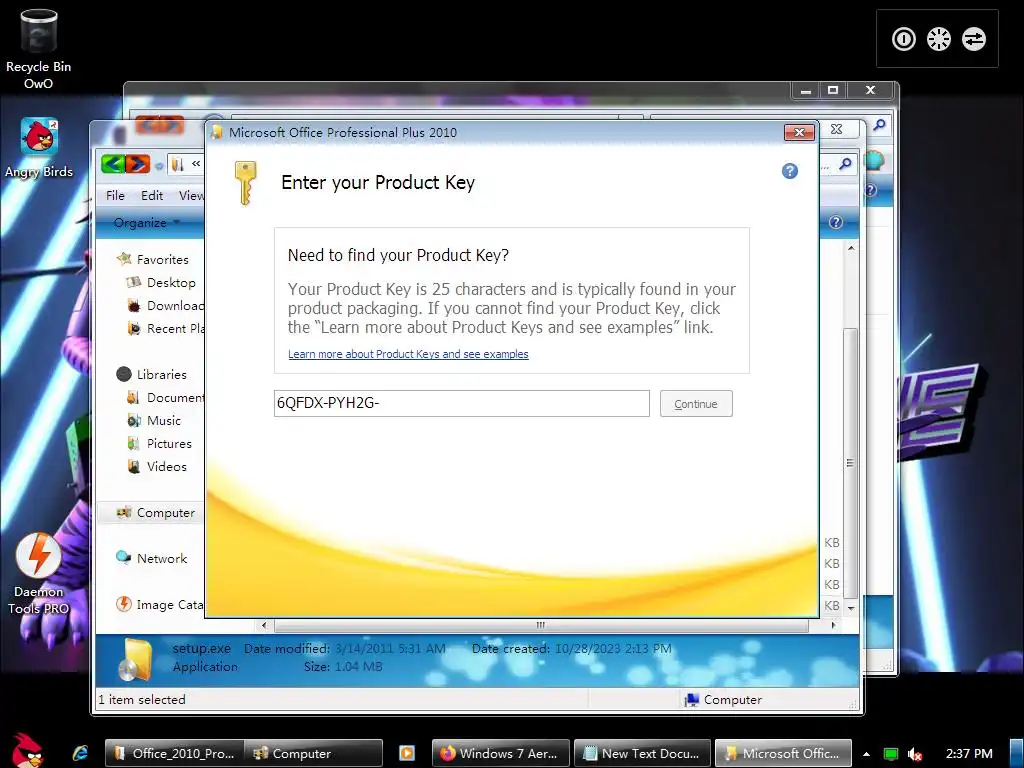The width and height of the screenshot is (1024, 768).
Task: Open Internet Explorer from the taskbar
Action: (80, 753)
